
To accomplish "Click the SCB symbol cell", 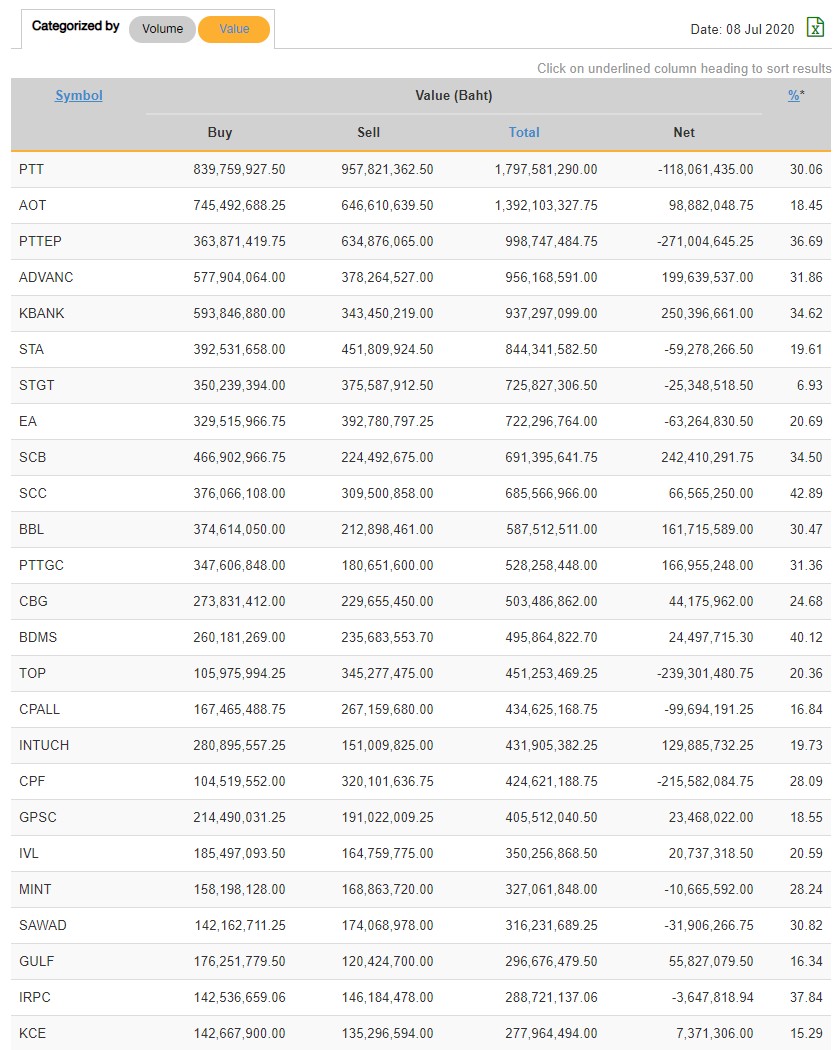I will click(x=33, y=457).
